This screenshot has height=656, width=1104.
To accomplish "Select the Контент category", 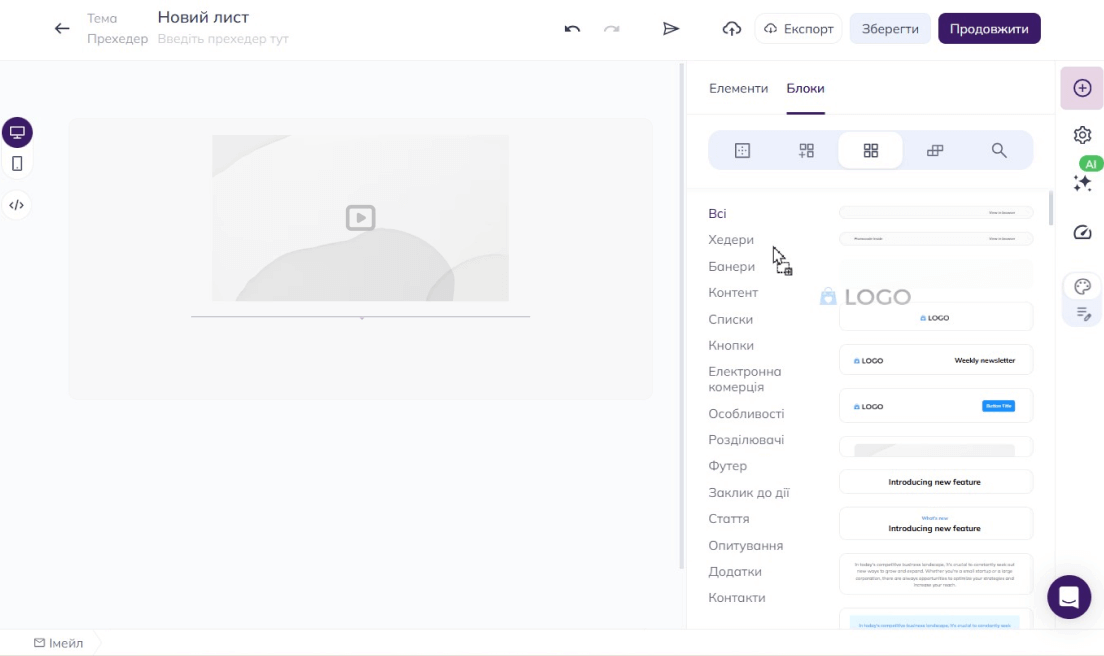I will 733,293.
